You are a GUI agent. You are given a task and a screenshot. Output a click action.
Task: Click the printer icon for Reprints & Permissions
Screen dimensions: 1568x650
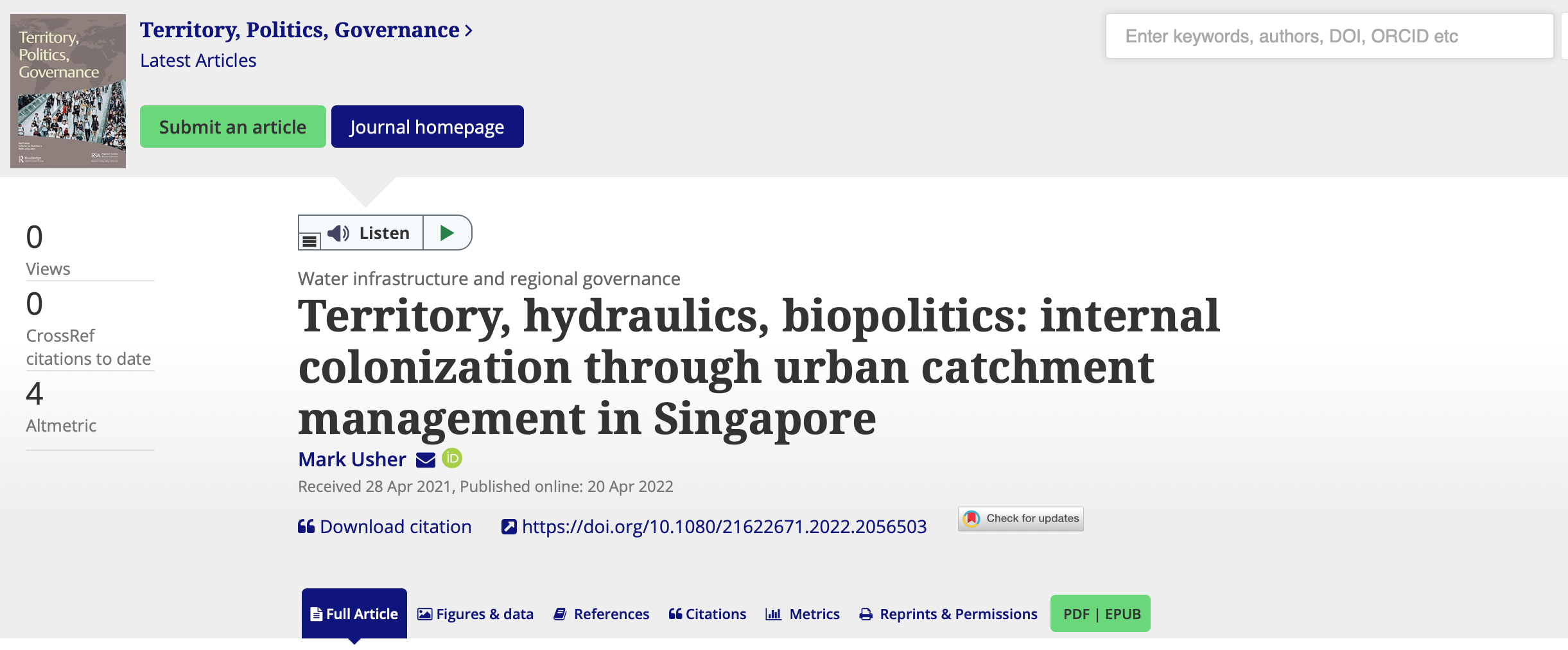866,615
